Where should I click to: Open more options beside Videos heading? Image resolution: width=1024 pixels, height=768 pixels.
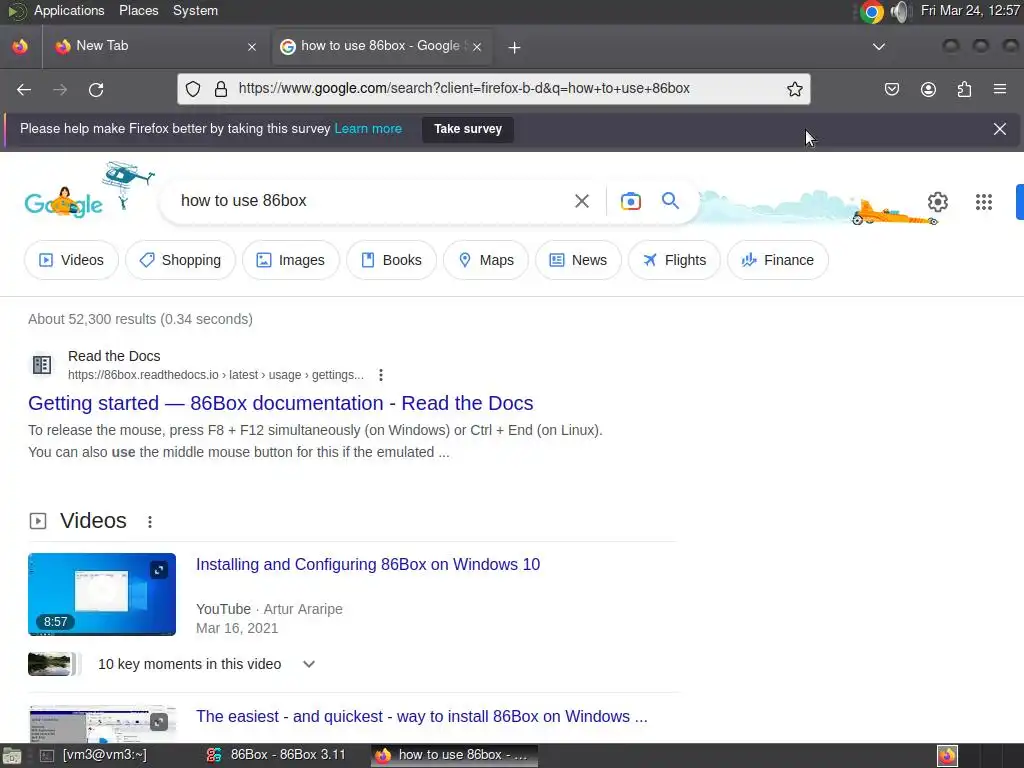tap(150, 521)
